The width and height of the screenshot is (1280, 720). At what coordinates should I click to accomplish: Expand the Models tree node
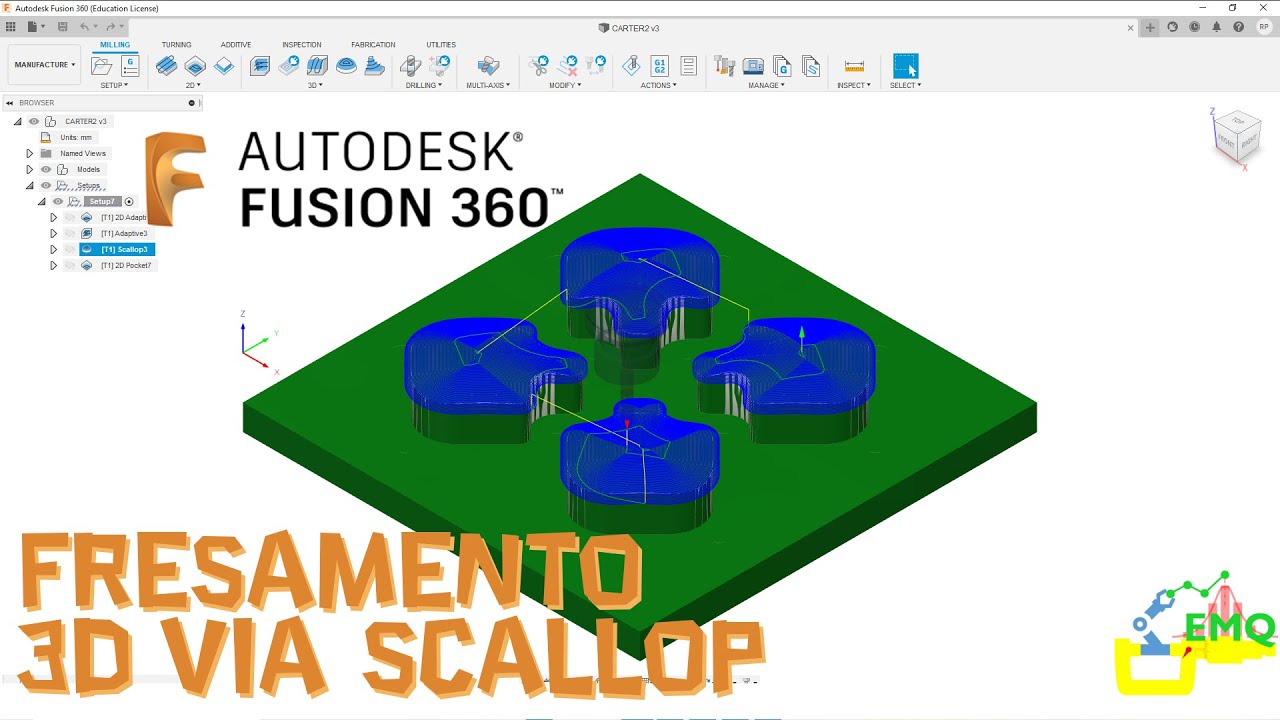(29, 169)
